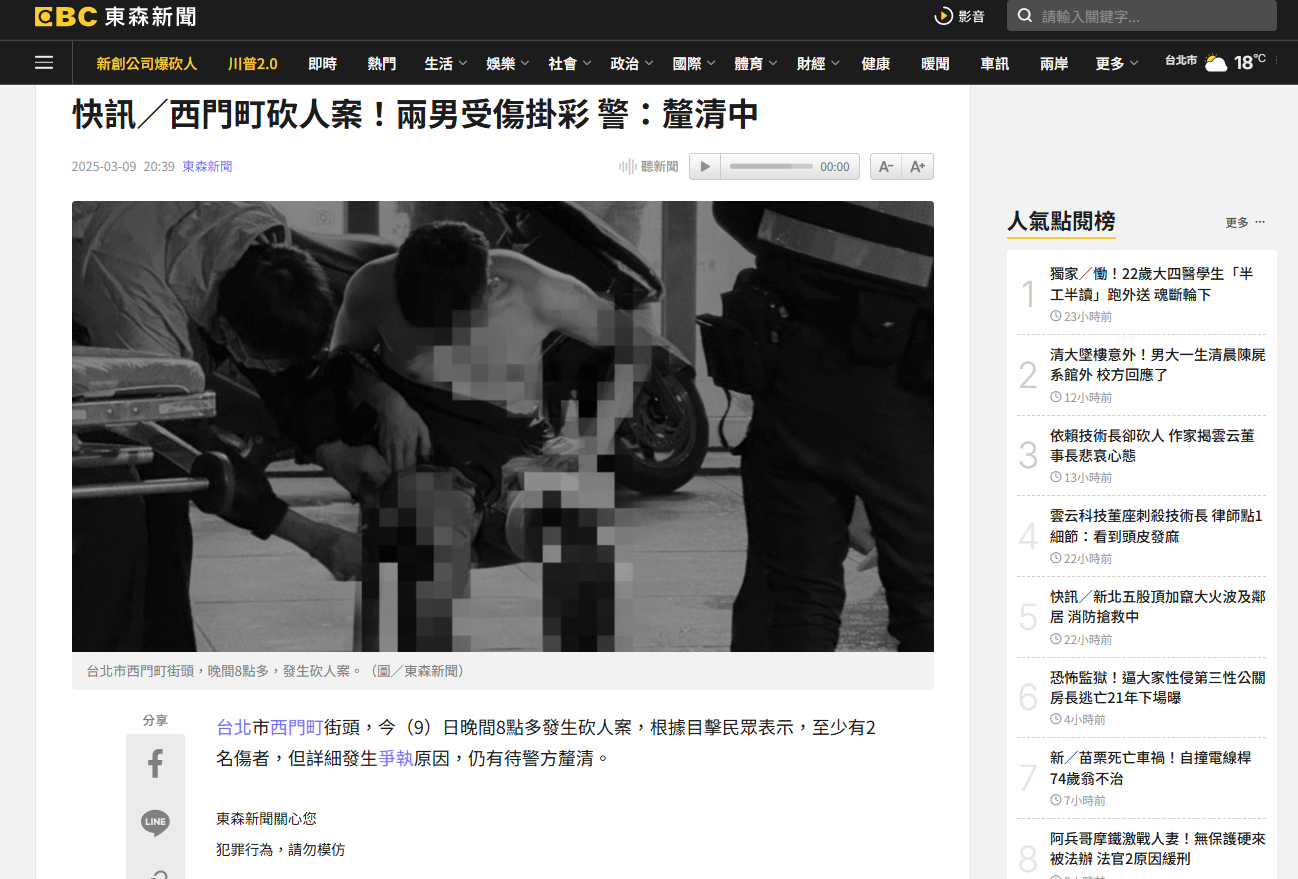Click the EBC 東森新聞 logo

pos(115,16)
